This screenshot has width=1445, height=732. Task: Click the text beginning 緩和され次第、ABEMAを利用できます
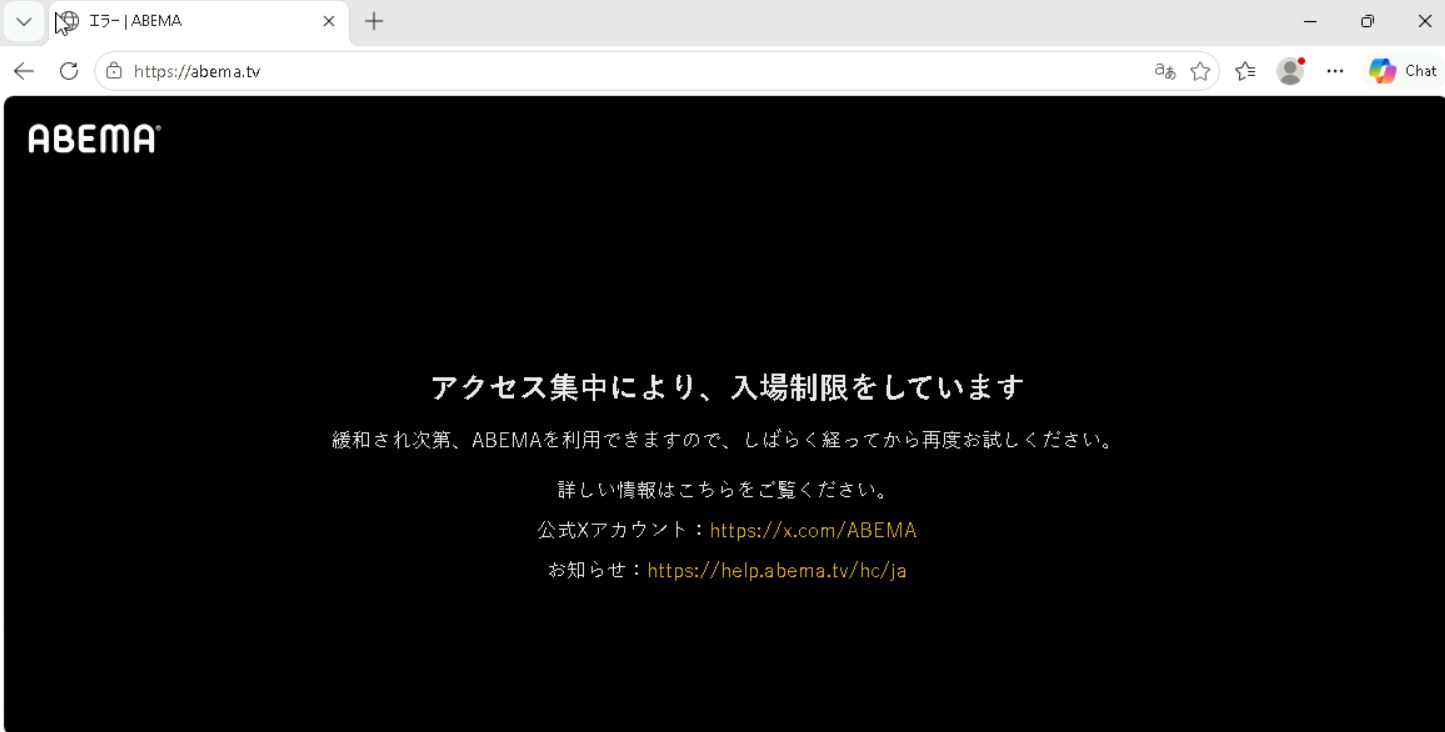point(724,440)
